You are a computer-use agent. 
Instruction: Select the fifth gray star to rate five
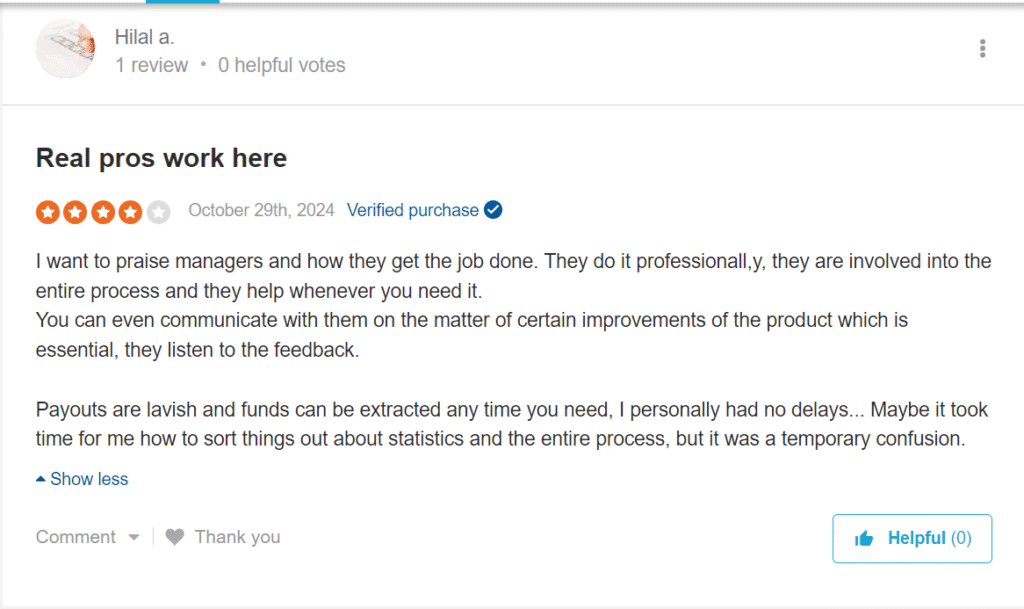(x=158, y=211)
